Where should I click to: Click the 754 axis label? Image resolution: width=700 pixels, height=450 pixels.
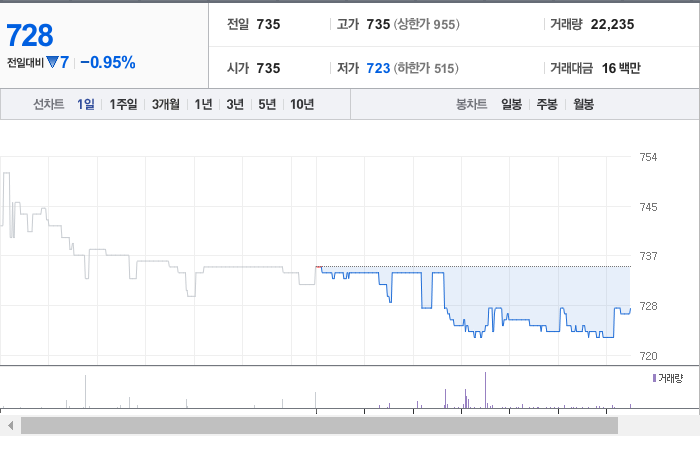tap(648, 157)
